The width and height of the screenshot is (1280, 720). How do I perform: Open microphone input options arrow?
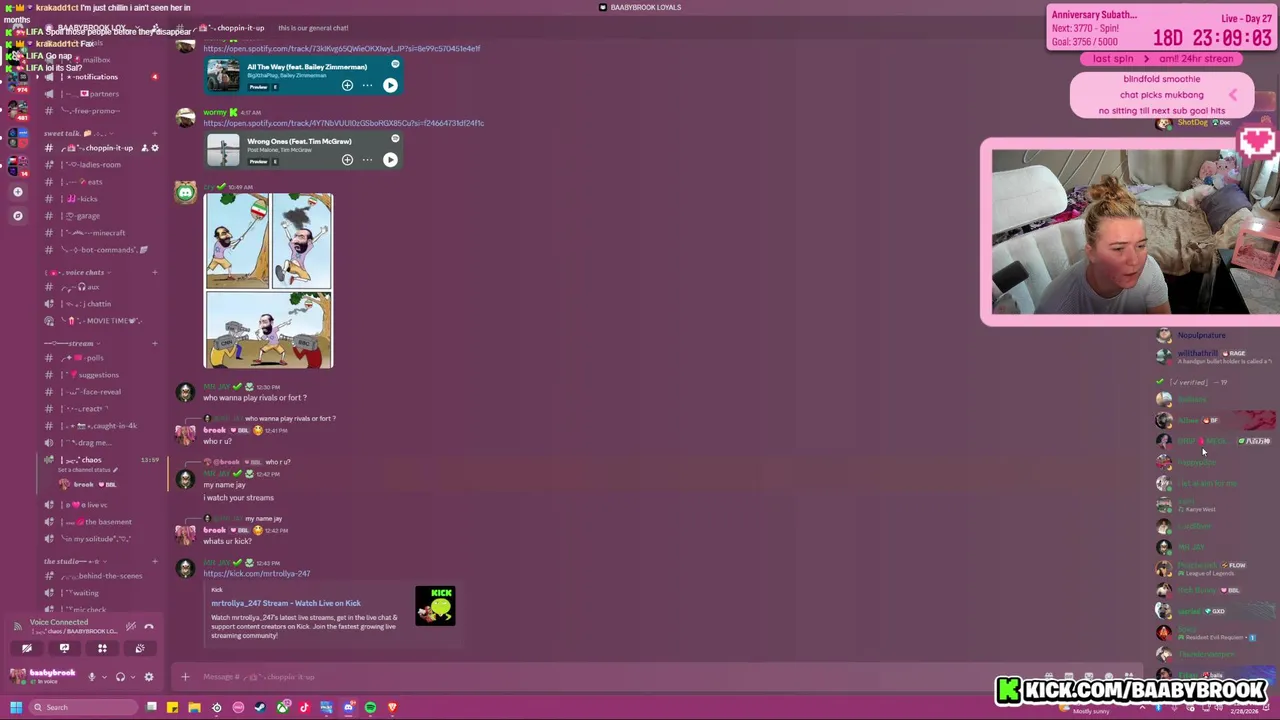103,677
